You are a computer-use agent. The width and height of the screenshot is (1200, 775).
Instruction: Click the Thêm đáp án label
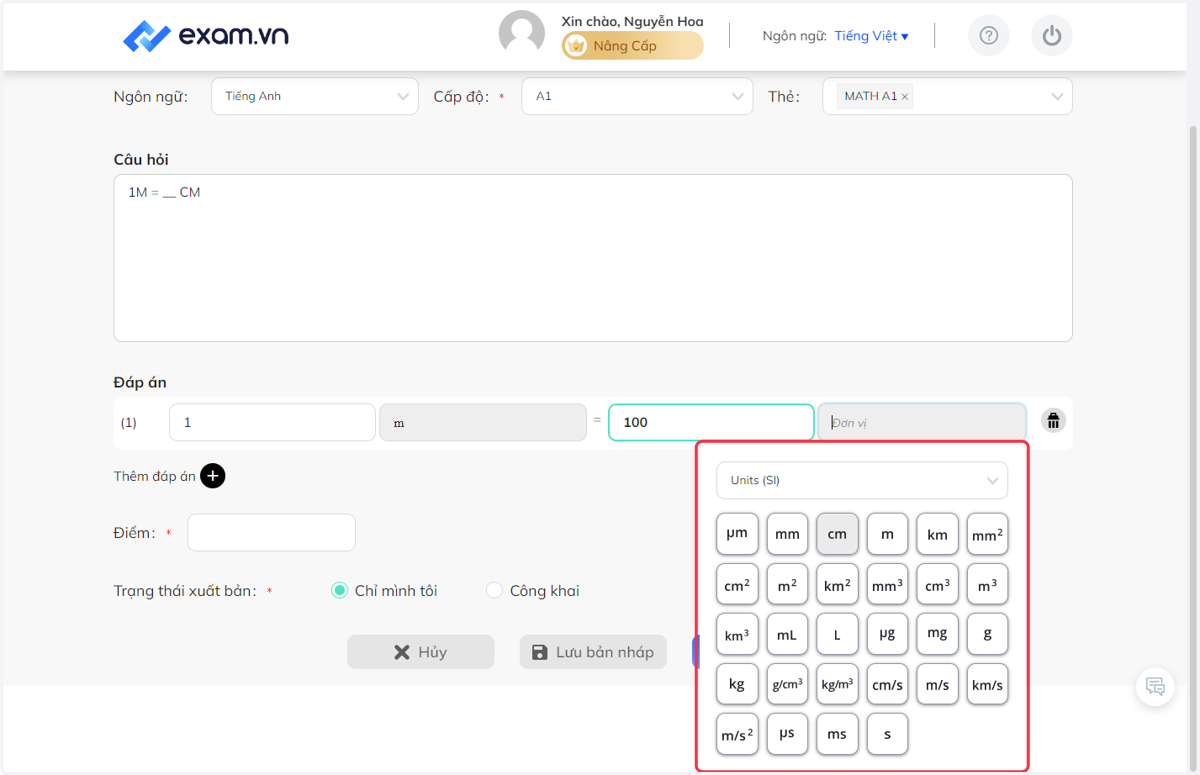tap(155, 476)
